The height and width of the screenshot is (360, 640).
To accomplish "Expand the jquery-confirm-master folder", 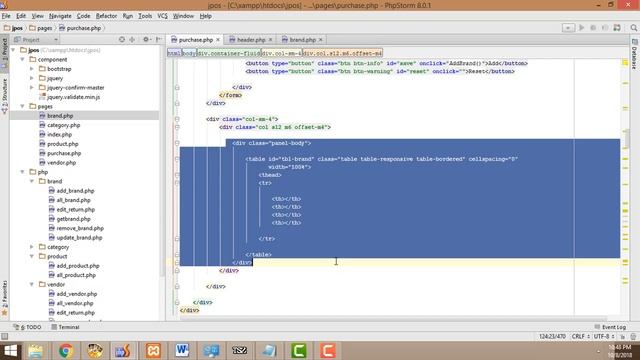I will (32, 87).
